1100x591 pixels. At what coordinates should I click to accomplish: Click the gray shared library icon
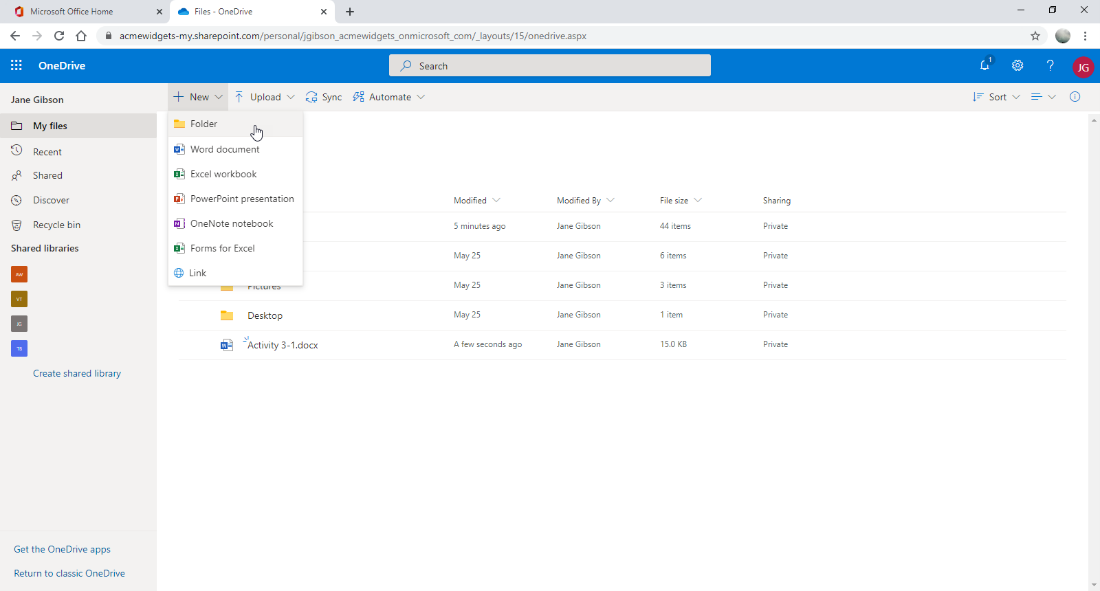[19, 324]
